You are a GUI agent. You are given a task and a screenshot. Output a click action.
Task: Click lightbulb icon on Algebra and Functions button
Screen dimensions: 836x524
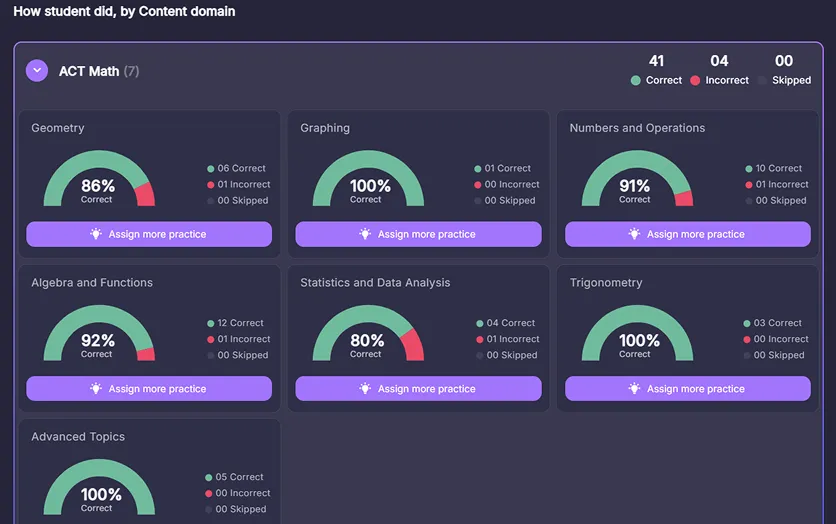(x=95, y=388)
